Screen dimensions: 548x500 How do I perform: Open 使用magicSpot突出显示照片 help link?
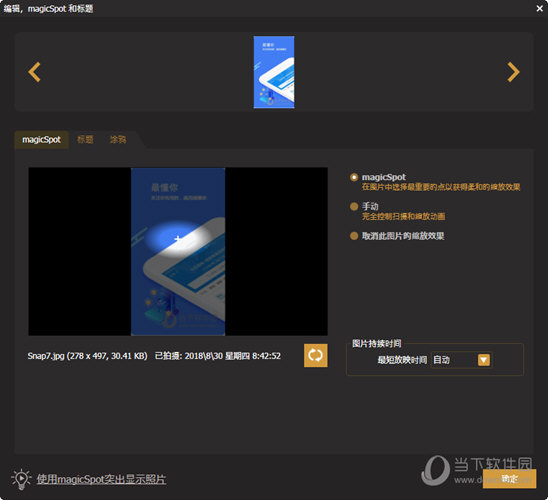click(101, 479)
